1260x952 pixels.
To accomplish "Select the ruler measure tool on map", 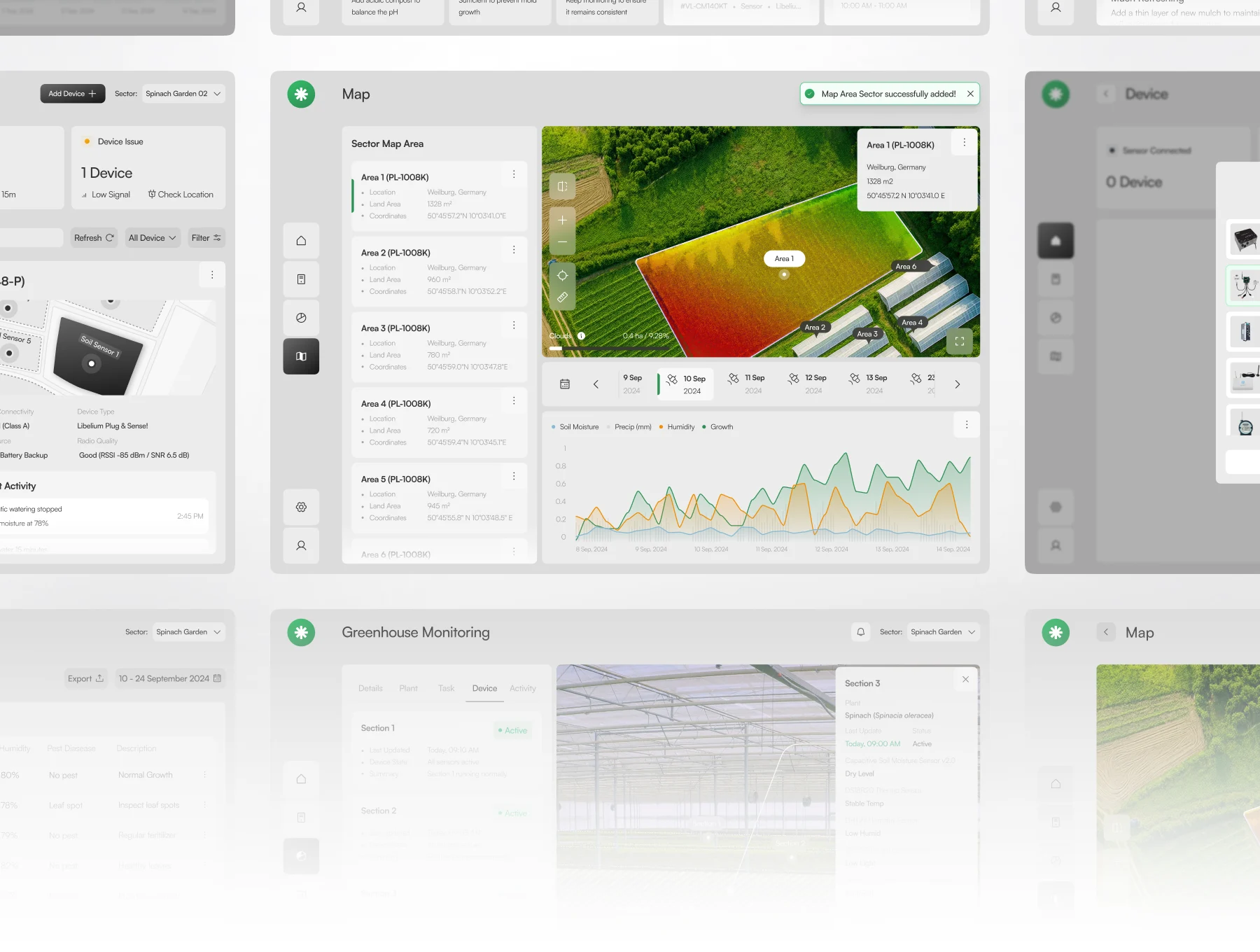I will click(x=562, y=297).
